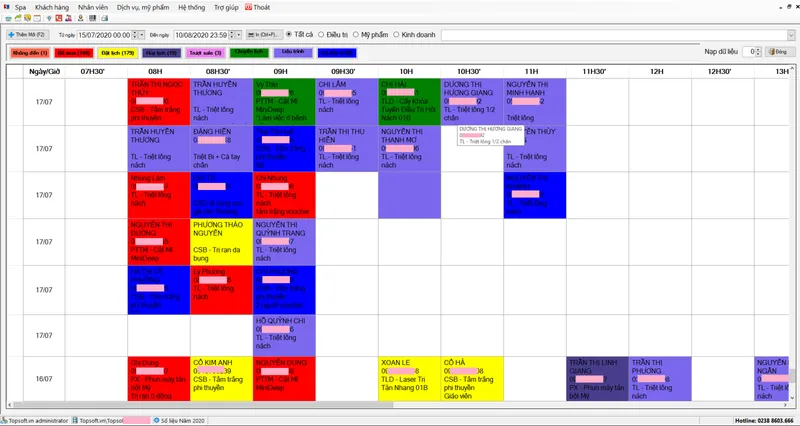Select the NGUYỄN THỊ MINH HẠNH appointment cell
The image size is (800, 426).
coord(535,102)
